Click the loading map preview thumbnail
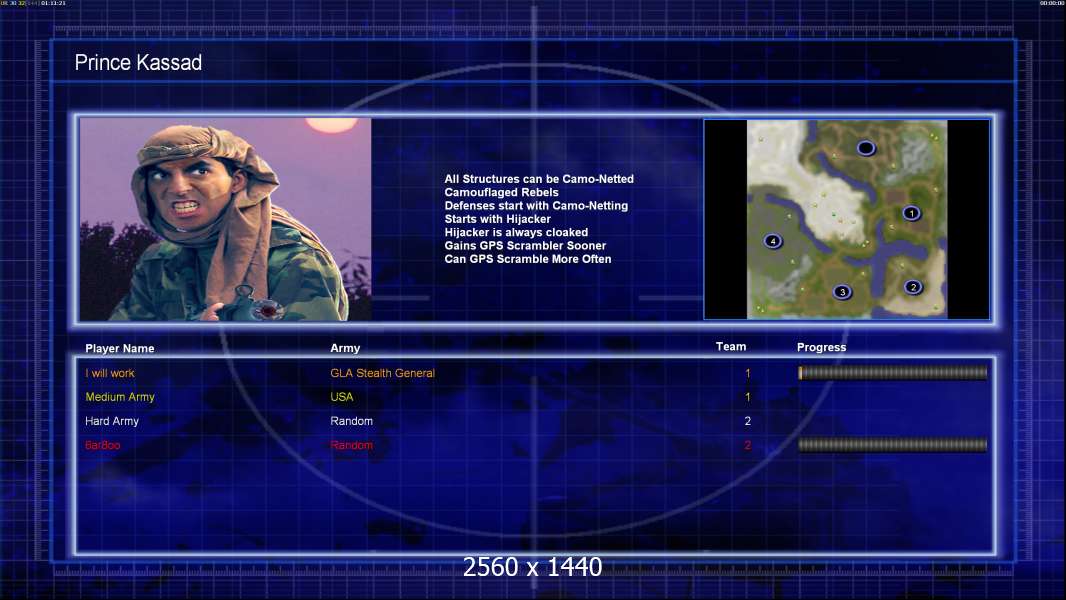The width and height of the screenshot is (1066, 600). [846, 219]
